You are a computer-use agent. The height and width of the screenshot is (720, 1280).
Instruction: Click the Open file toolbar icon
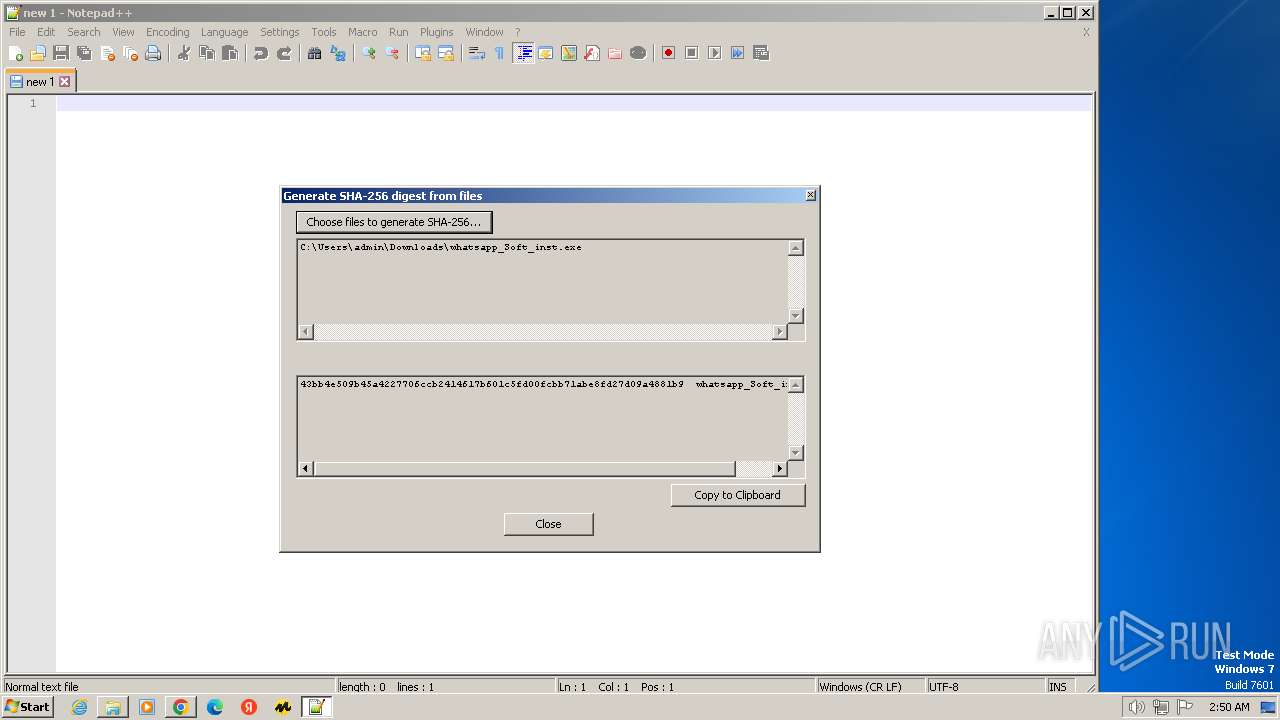[x=38, y=53]
